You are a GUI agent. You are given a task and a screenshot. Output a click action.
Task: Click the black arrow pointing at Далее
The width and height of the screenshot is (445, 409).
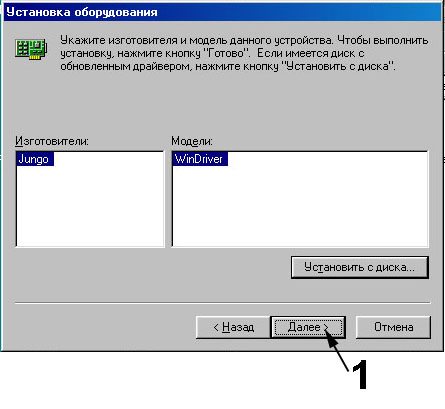[337, 349]
